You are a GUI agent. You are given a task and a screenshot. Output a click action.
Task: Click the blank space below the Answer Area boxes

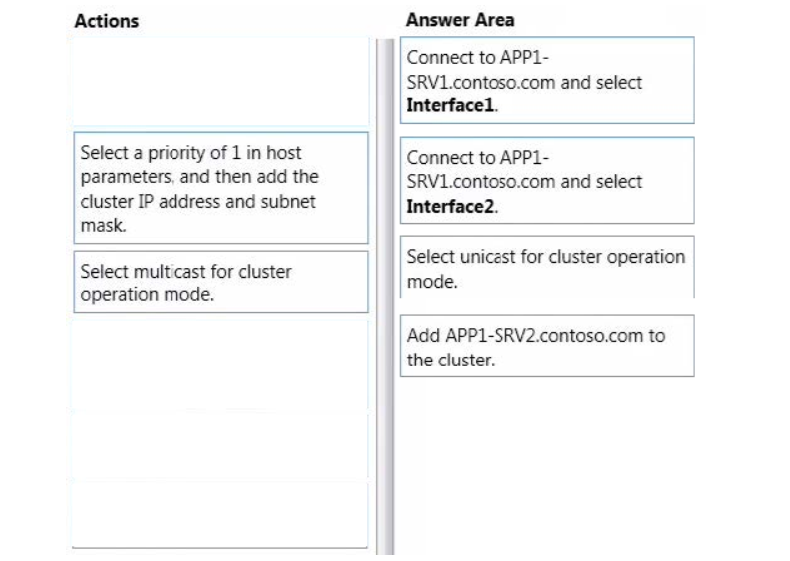[x=547, y=466]
